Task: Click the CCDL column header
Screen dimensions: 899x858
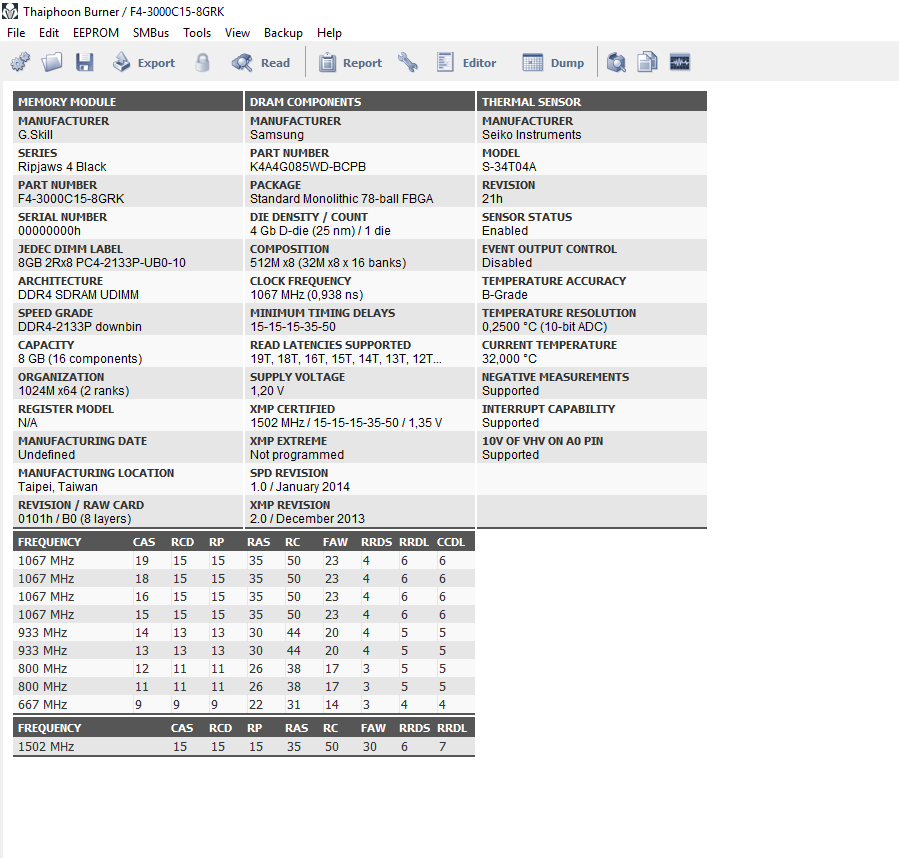Action: (451, 542)
